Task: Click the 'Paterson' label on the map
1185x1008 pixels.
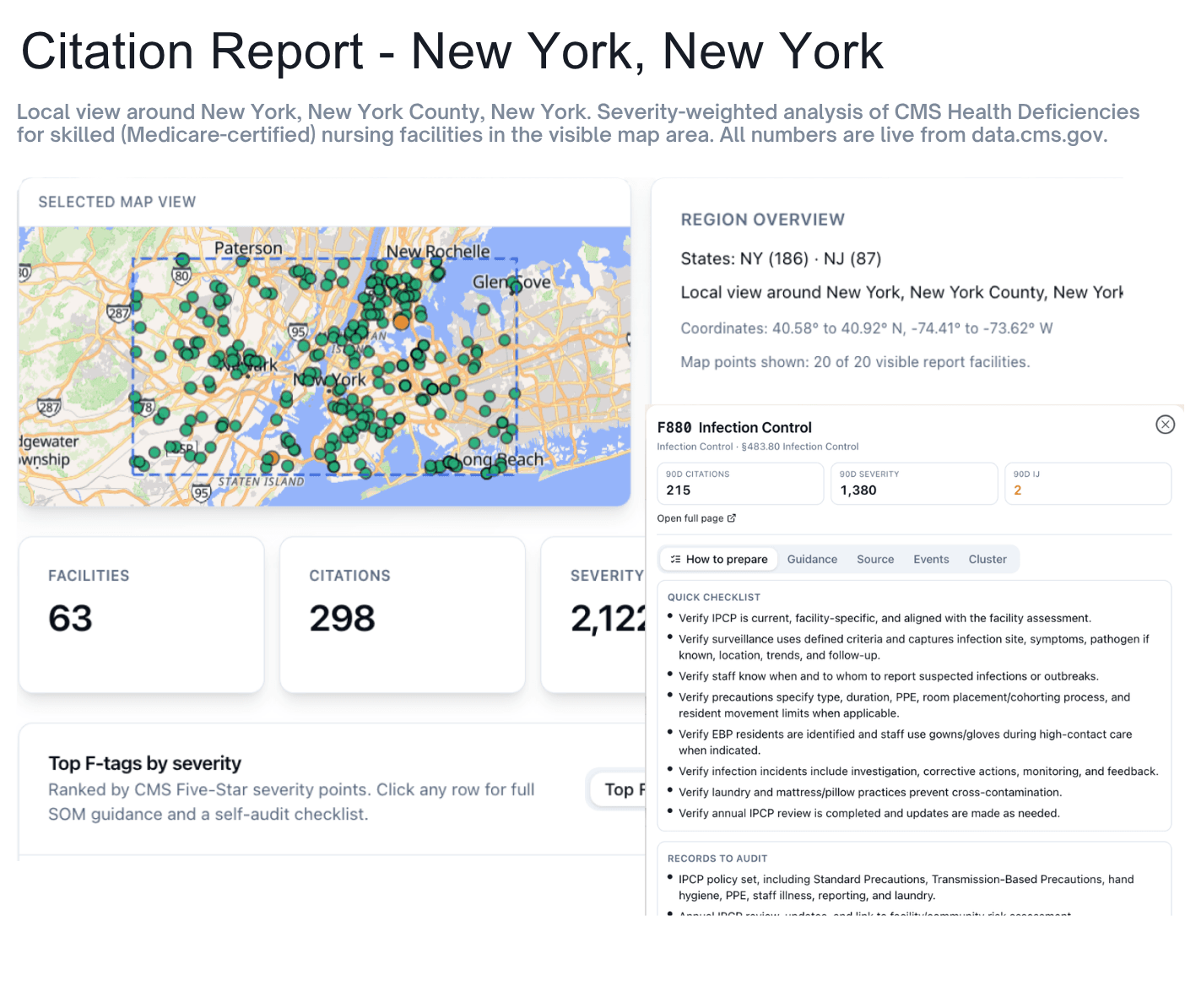Action: click(248, 248)
